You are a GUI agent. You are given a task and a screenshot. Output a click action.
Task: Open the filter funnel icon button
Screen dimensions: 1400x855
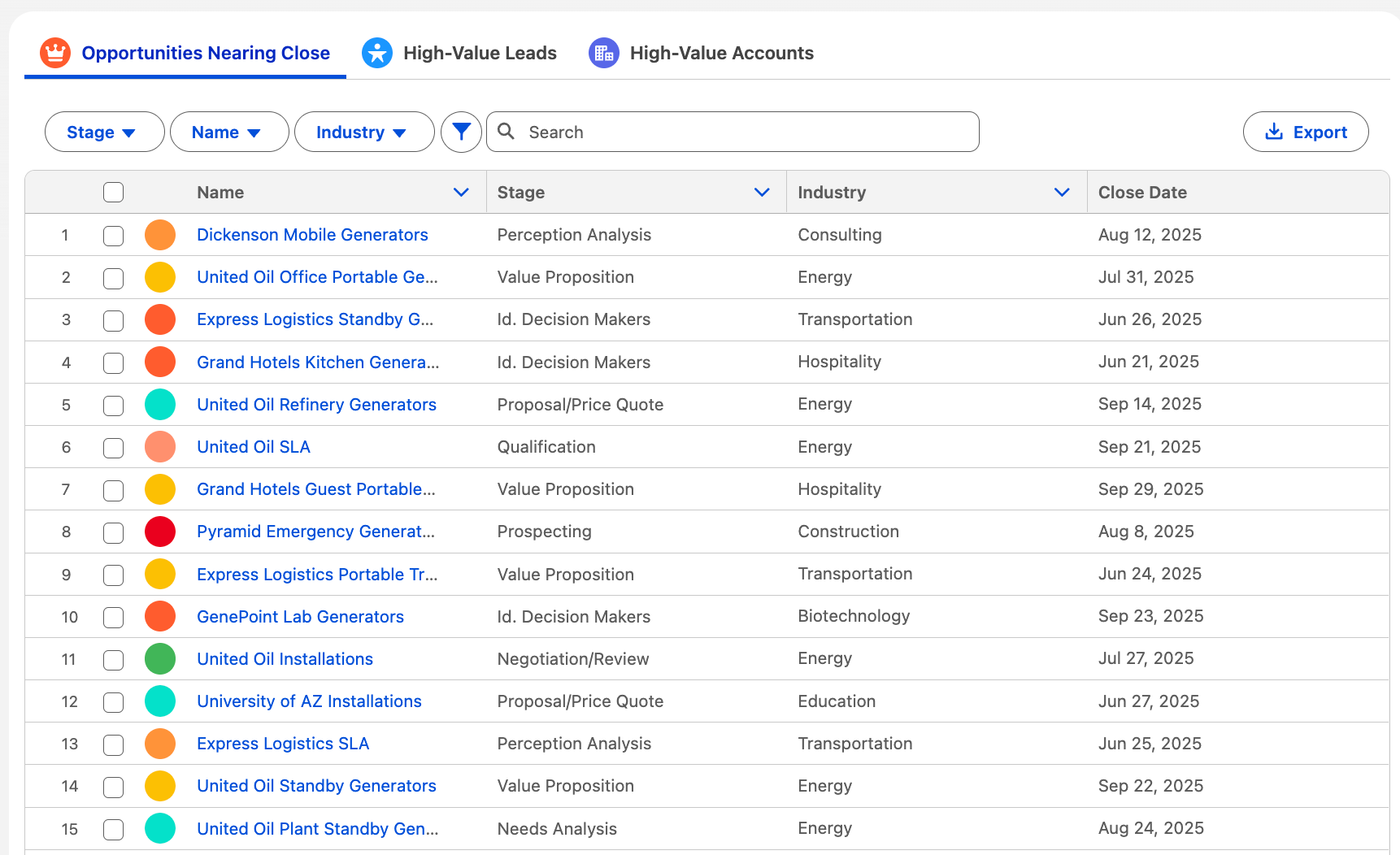tap(461, 132)
